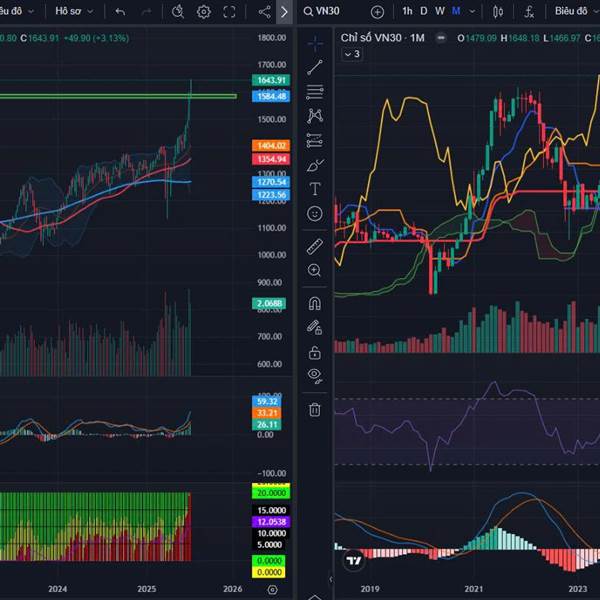600x600 pixels.
Task: Select the XABCD pattern tool
Action: coord(315,116)
